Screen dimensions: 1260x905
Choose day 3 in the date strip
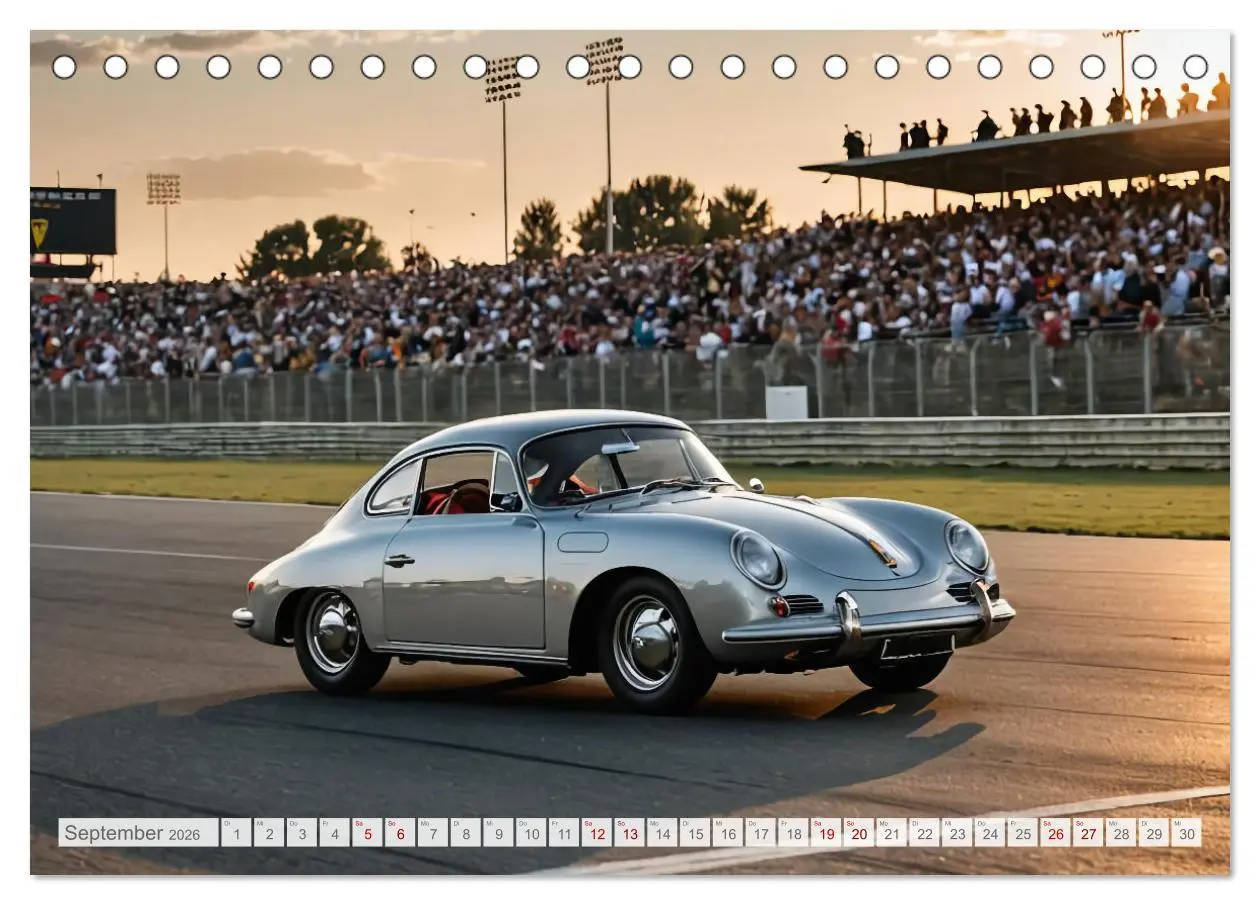[302, 833]
